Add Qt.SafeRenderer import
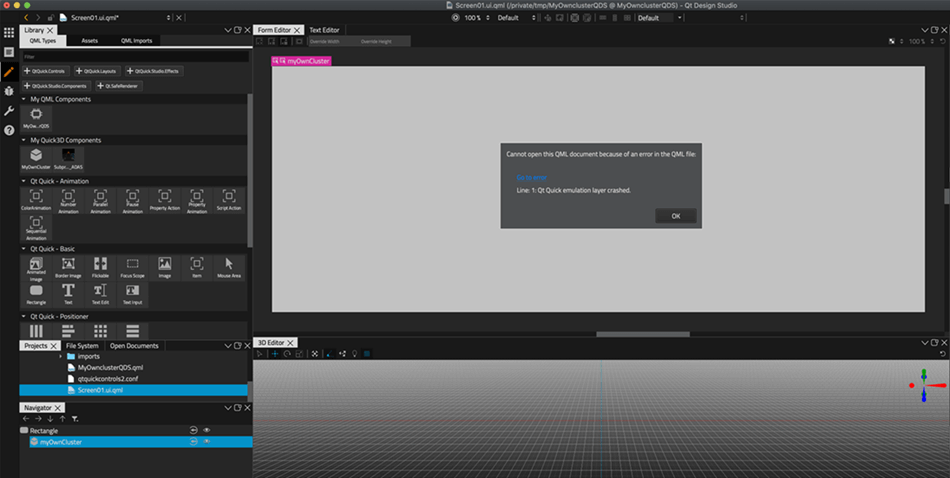Image resolution: width=950 pixels, height=478 pixels. coord(119,86)
